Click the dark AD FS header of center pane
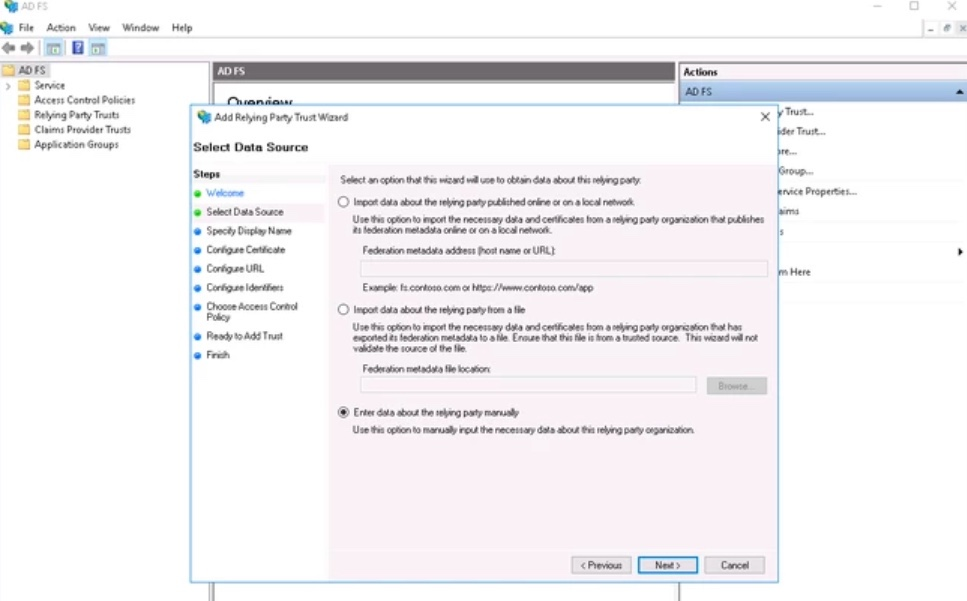The image size is (967, 601). pos(444,72)
